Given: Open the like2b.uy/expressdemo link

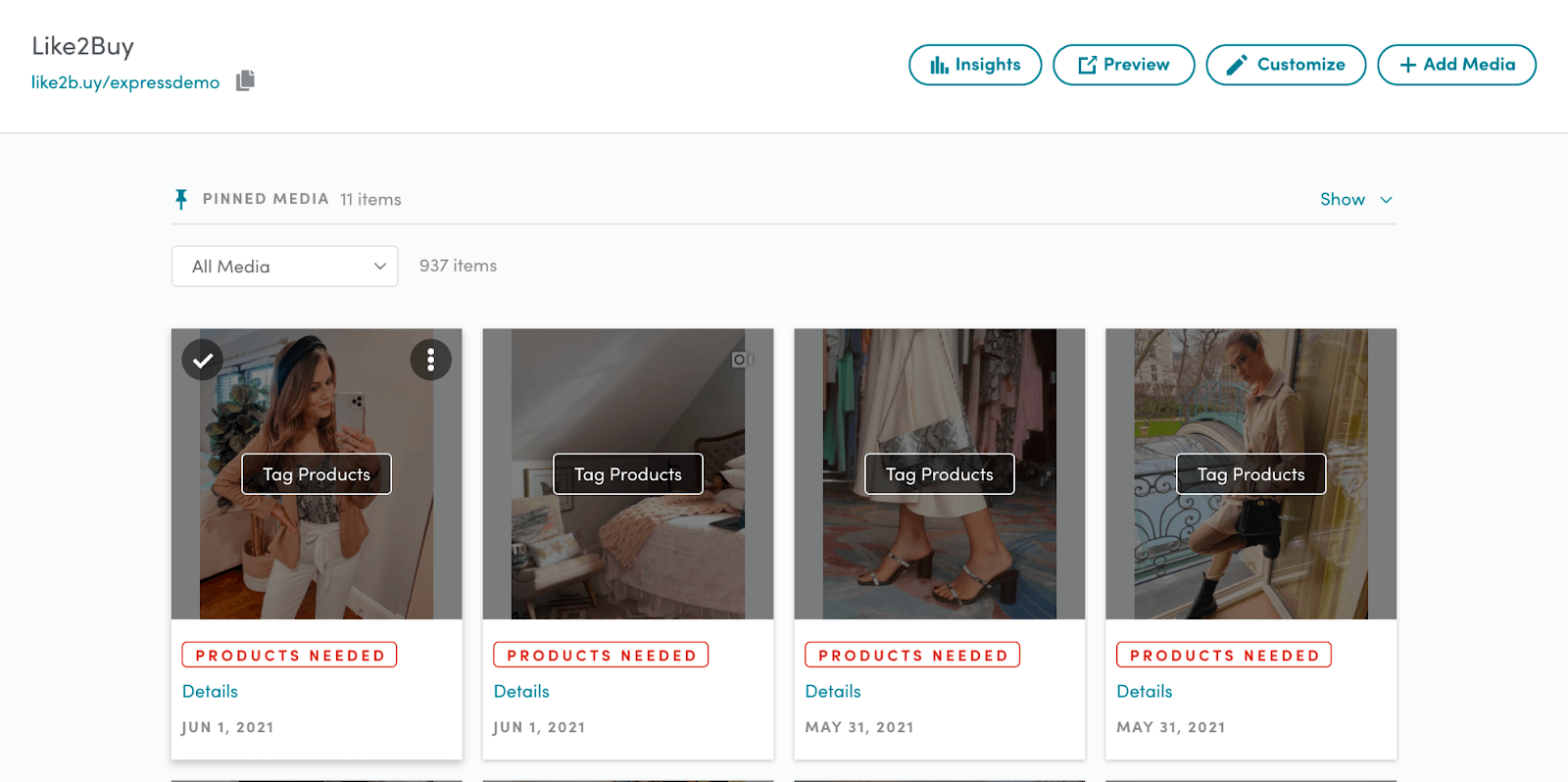Looking at the screenshot, I should (x=125, y=82).
